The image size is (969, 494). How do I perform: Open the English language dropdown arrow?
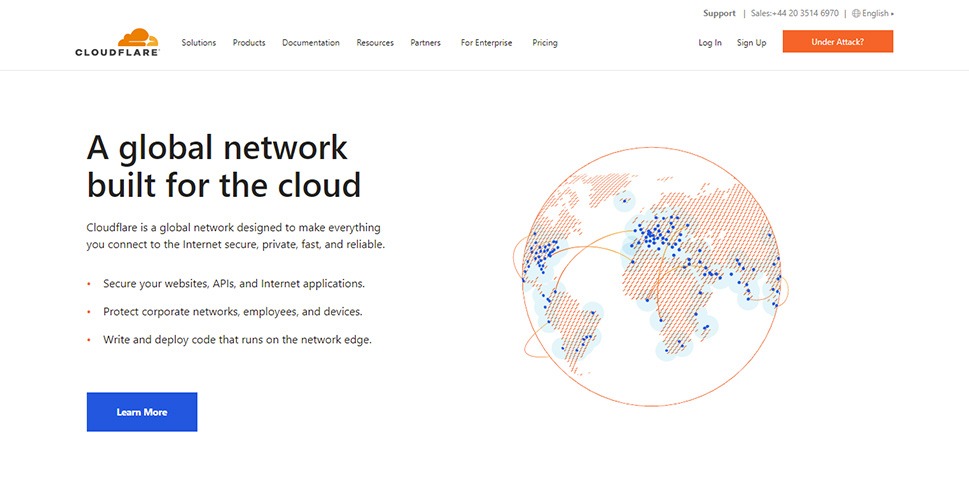(x=892, y=14)
